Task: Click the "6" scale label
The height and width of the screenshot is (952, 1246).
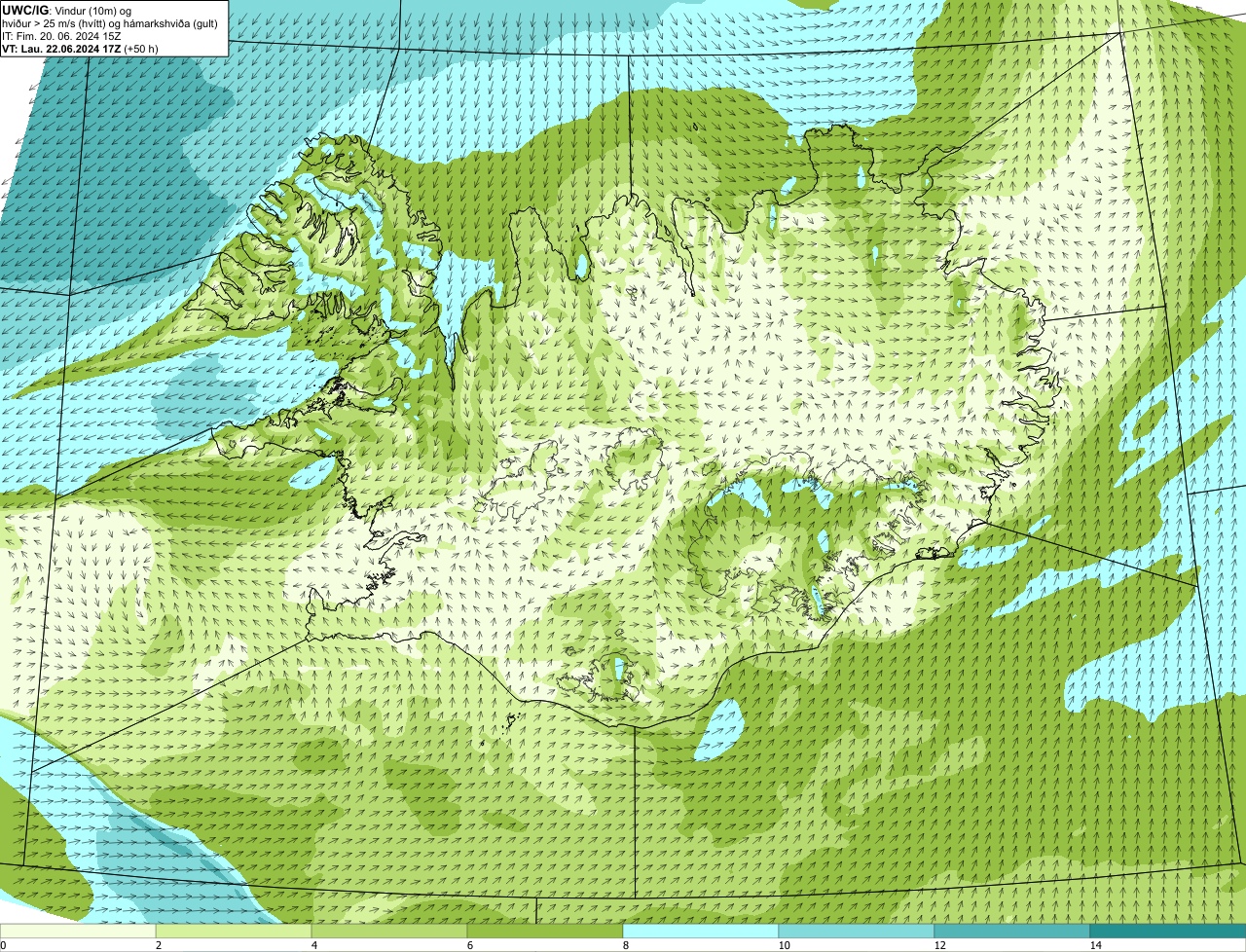Action: pyautogui.click(x=469, y=945)
